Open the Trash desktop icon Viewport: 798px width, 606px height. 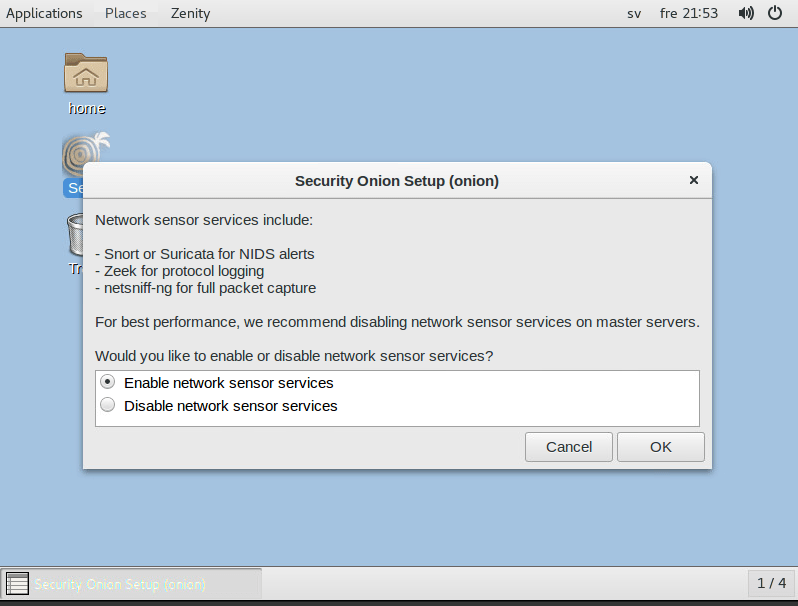[74, 236]
